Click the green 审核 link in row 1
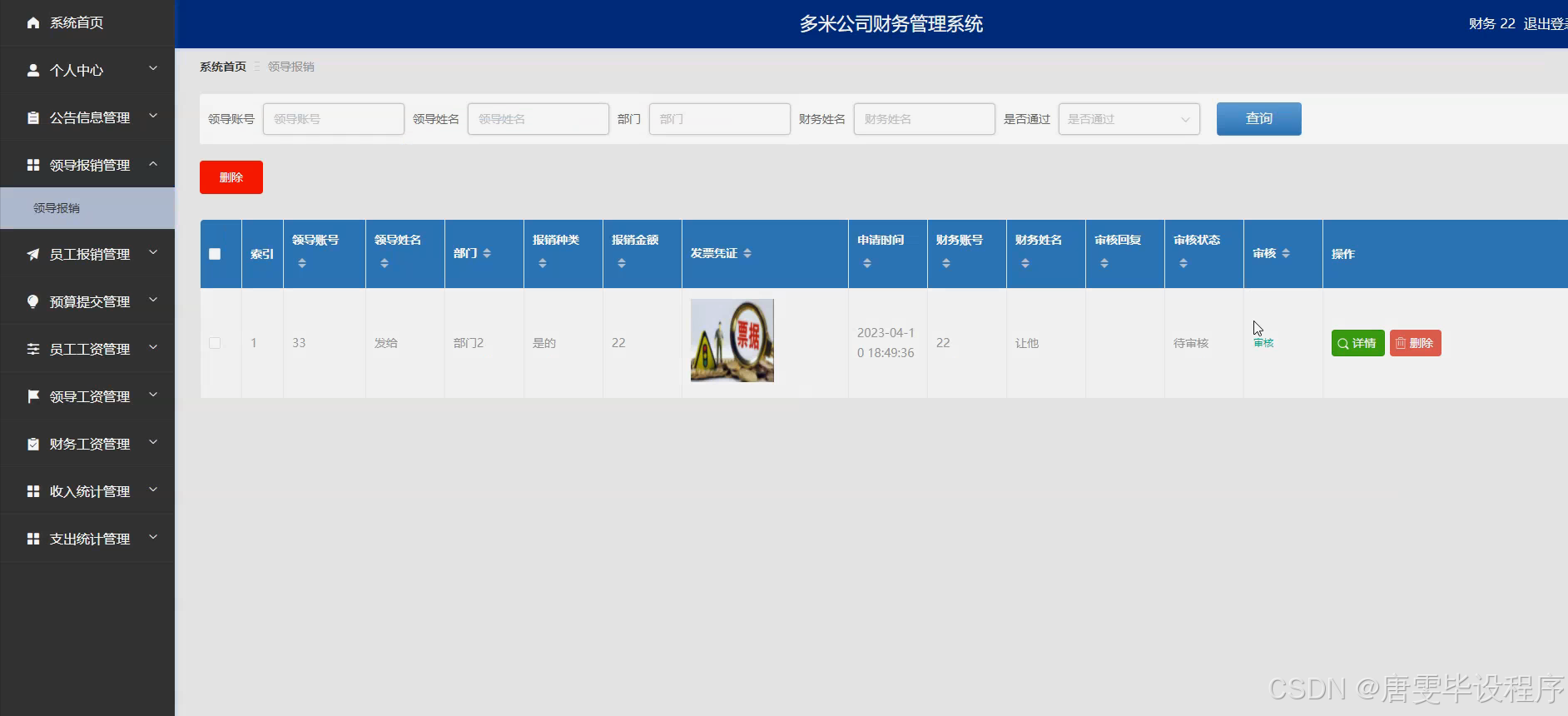This screenshot has height=716, width=1568. pos(1263,343)
